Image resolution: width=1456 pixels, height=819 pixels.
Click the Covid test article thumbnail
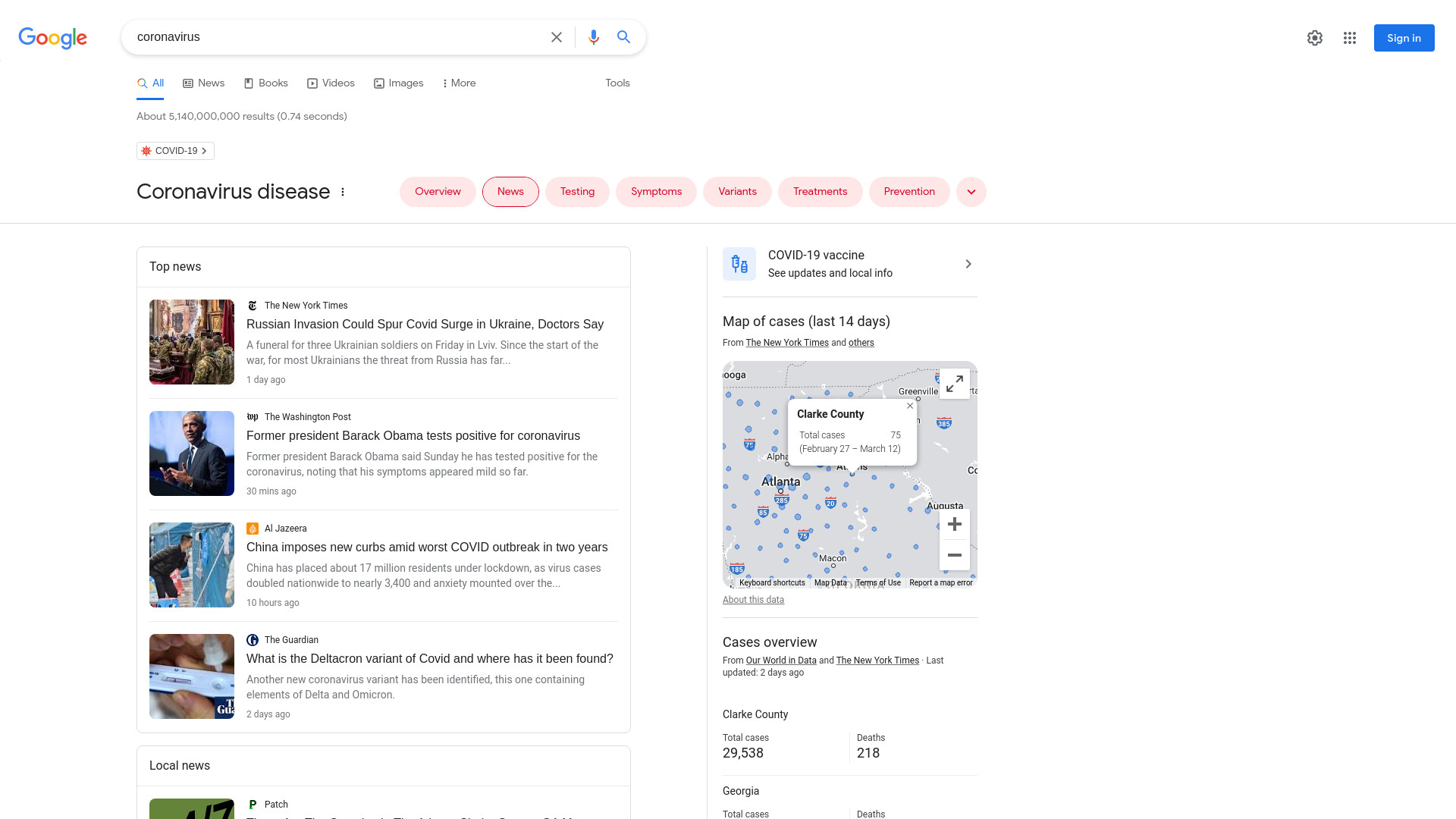coord(192,676)
